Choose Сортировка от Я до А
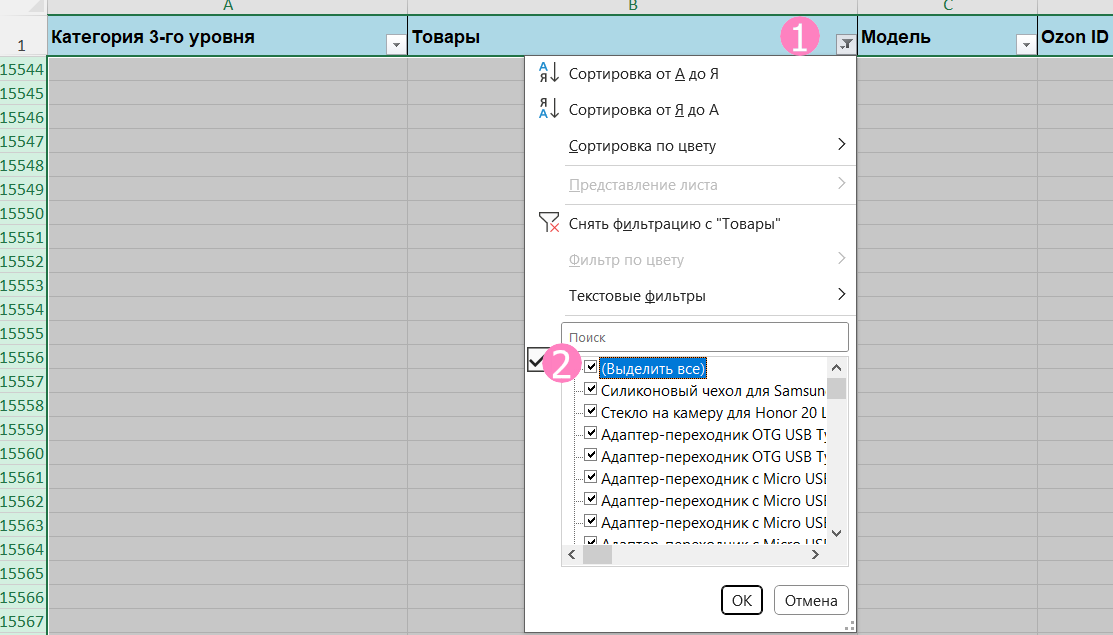The height and width of the screenshot is (635, 1113). pyautogui.click(x=643, y=110)
